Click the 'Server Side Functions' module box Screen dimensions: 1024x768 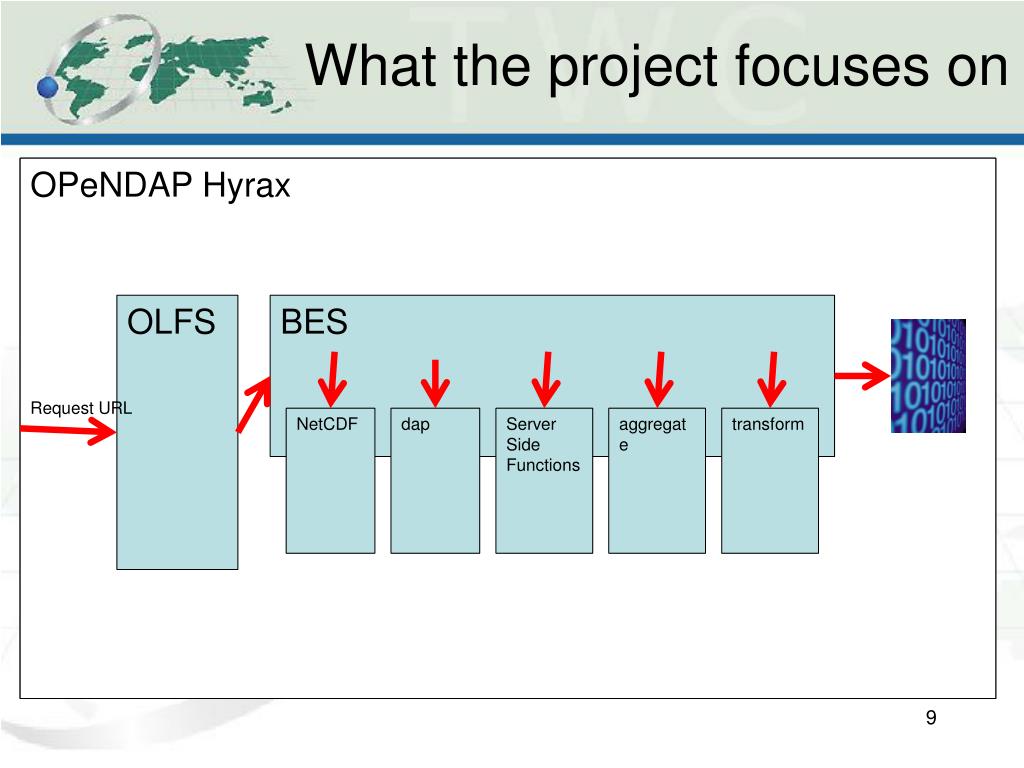[544, 481]
